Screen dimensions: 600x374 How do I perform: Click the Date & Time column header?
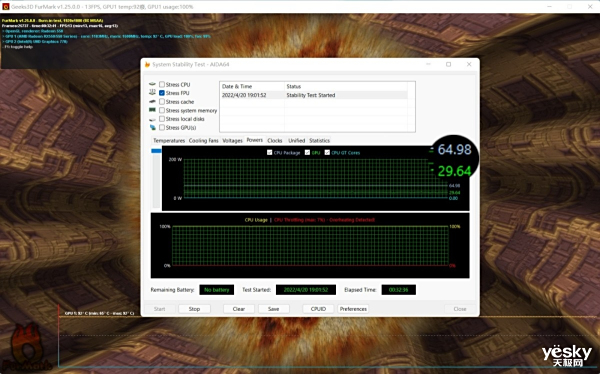(252, 87)
